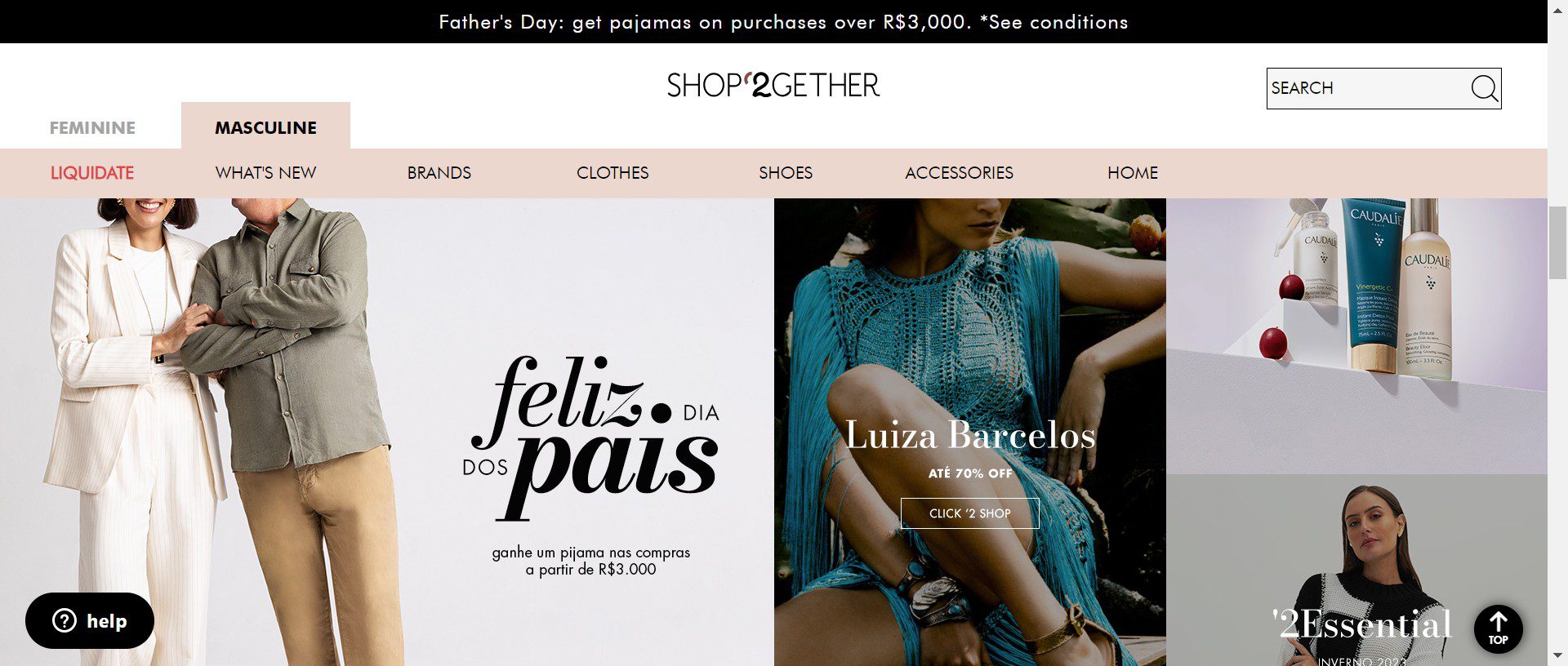
Task: Open the Home category menu
Action: pos(1133,173)
